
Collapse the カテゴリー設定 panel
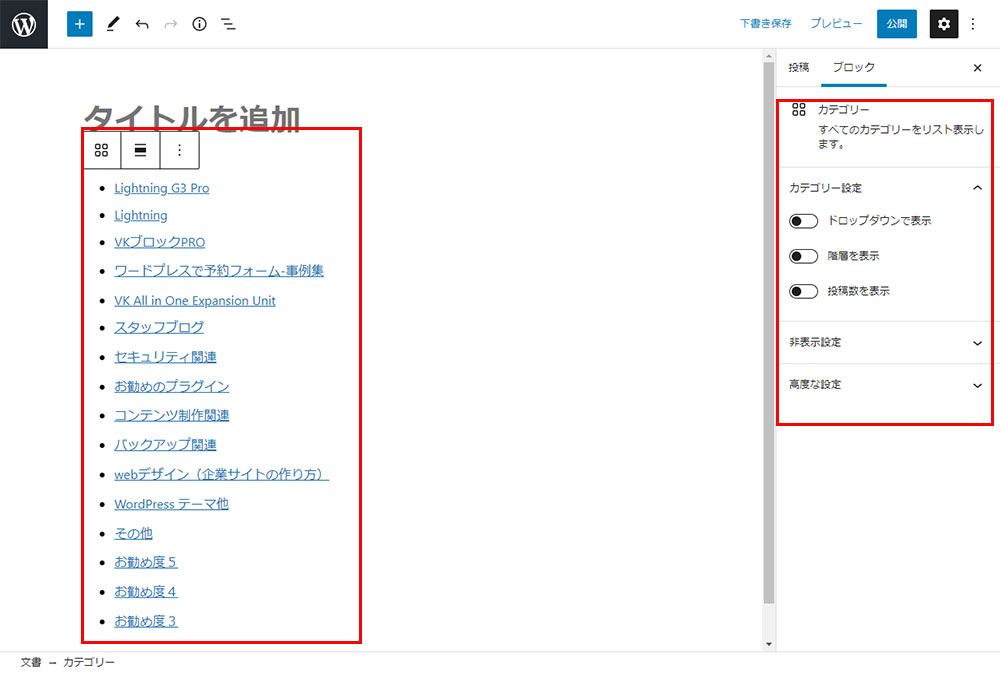977,188
